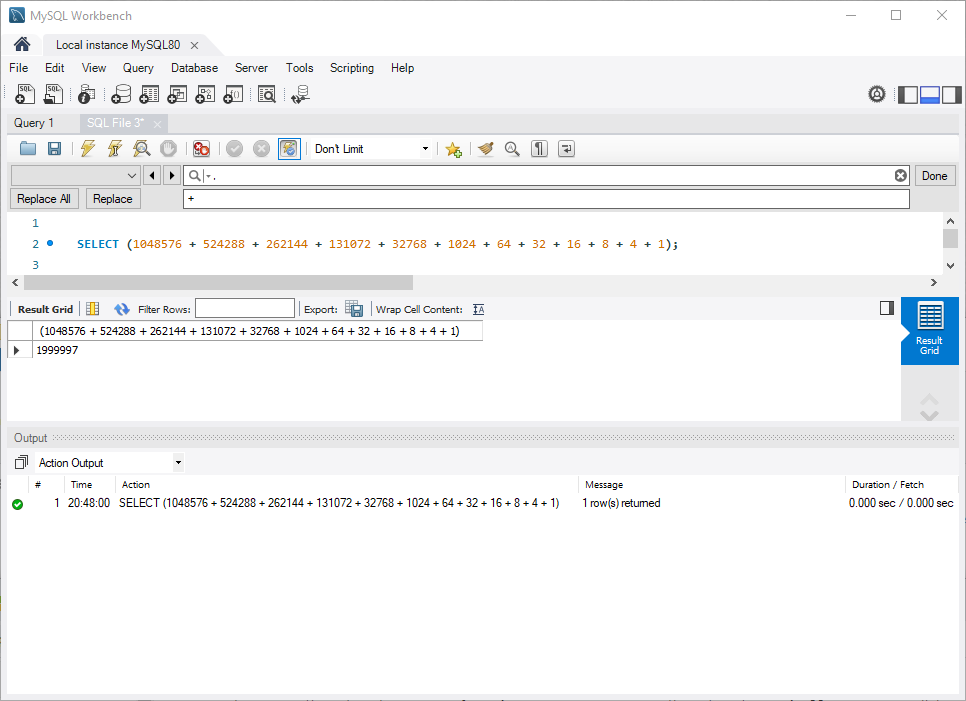Expand the Action Output dropdown
The width and height of the screenshot is (966, 701).
click(110, 463)
